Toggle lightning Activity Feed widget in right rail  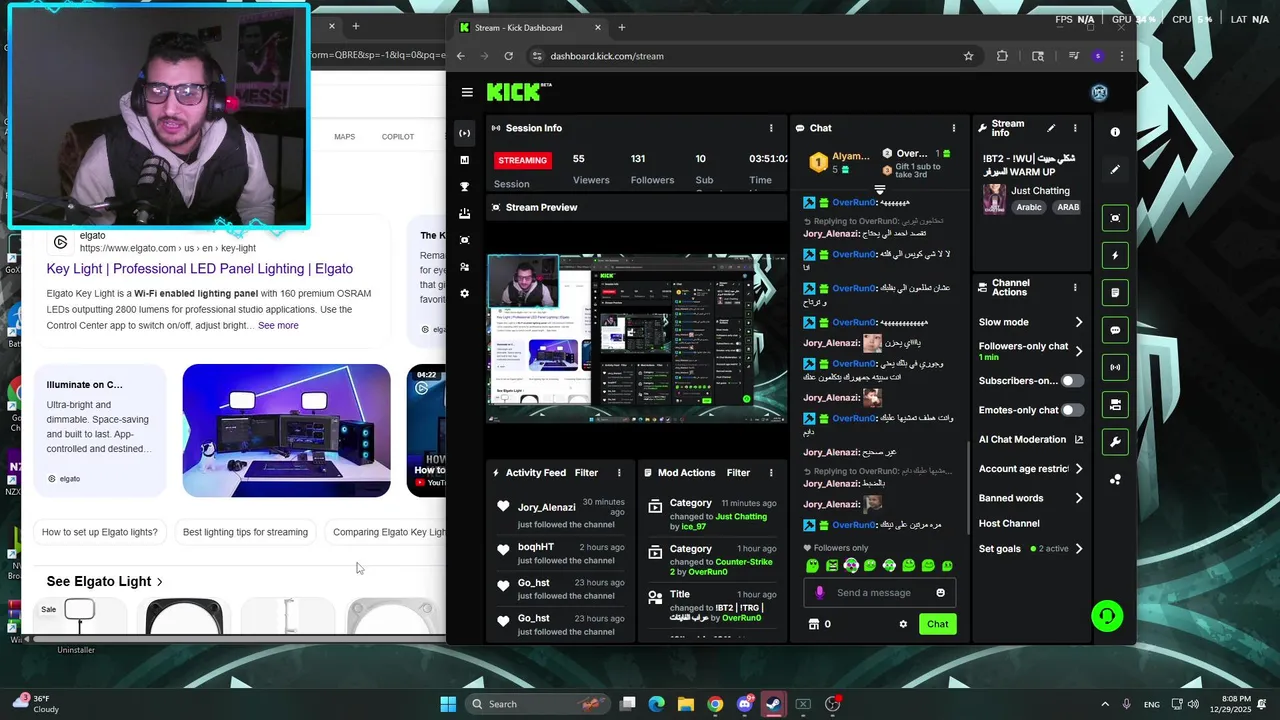click(1115, 256)
